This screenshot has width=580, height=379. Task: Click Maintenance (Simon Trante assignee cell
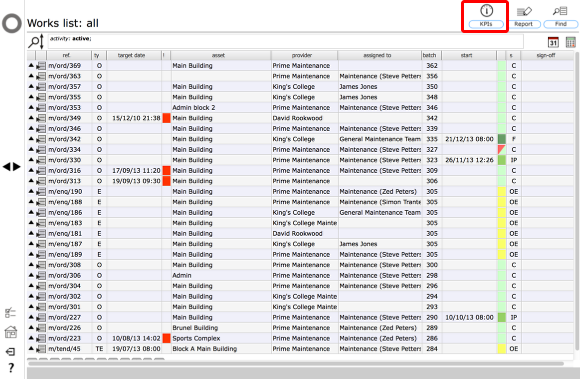[380, 202]
